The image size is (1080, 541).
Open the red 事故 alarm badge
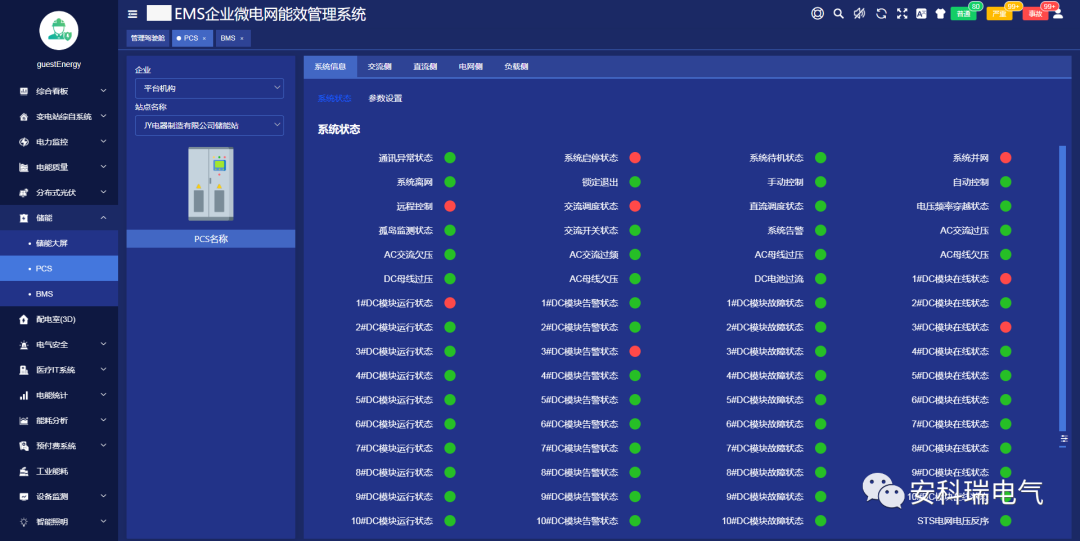tap(1035, 14)
